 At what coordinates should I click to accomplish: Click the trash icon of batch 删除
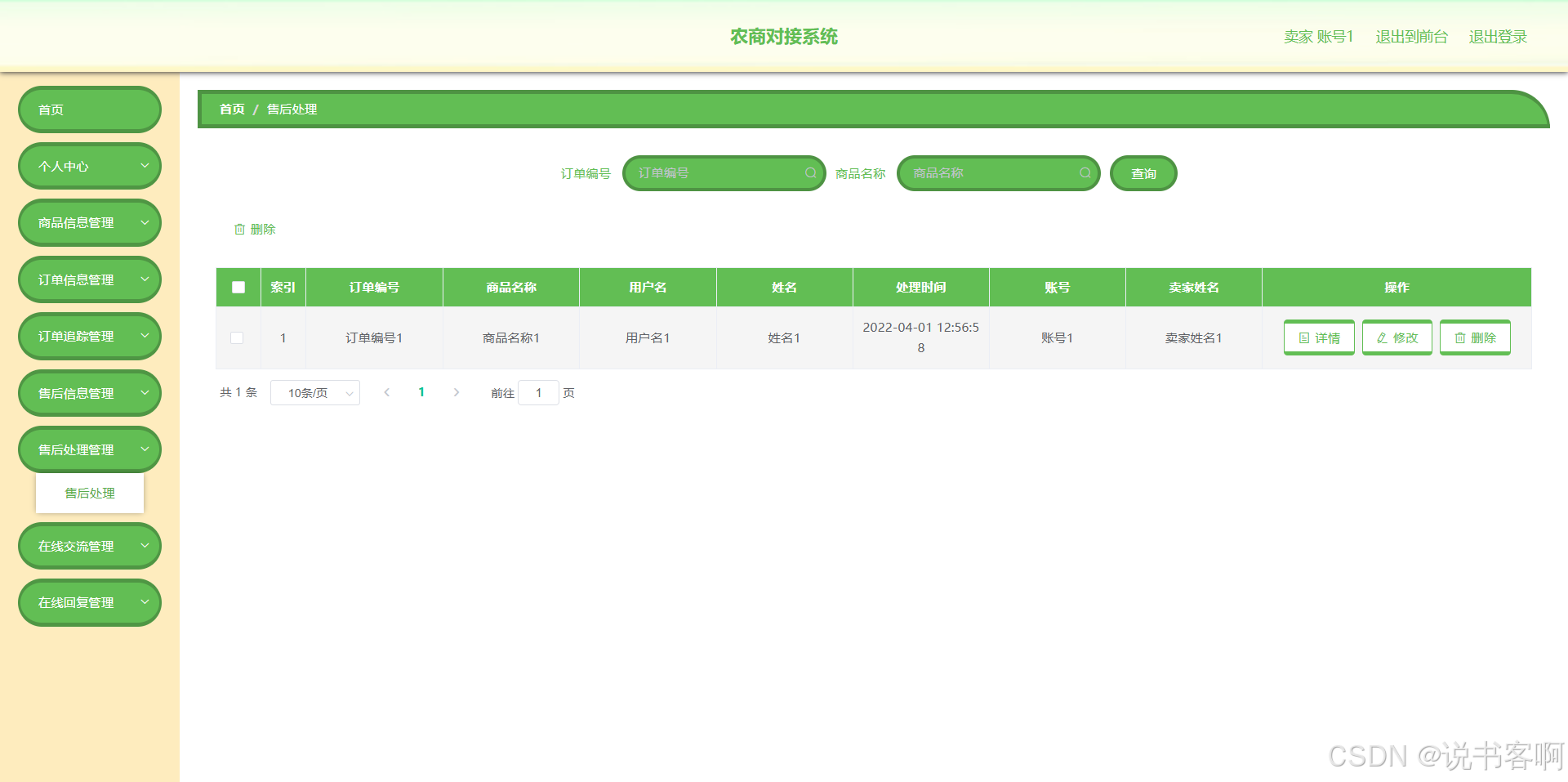pos(239,230)
